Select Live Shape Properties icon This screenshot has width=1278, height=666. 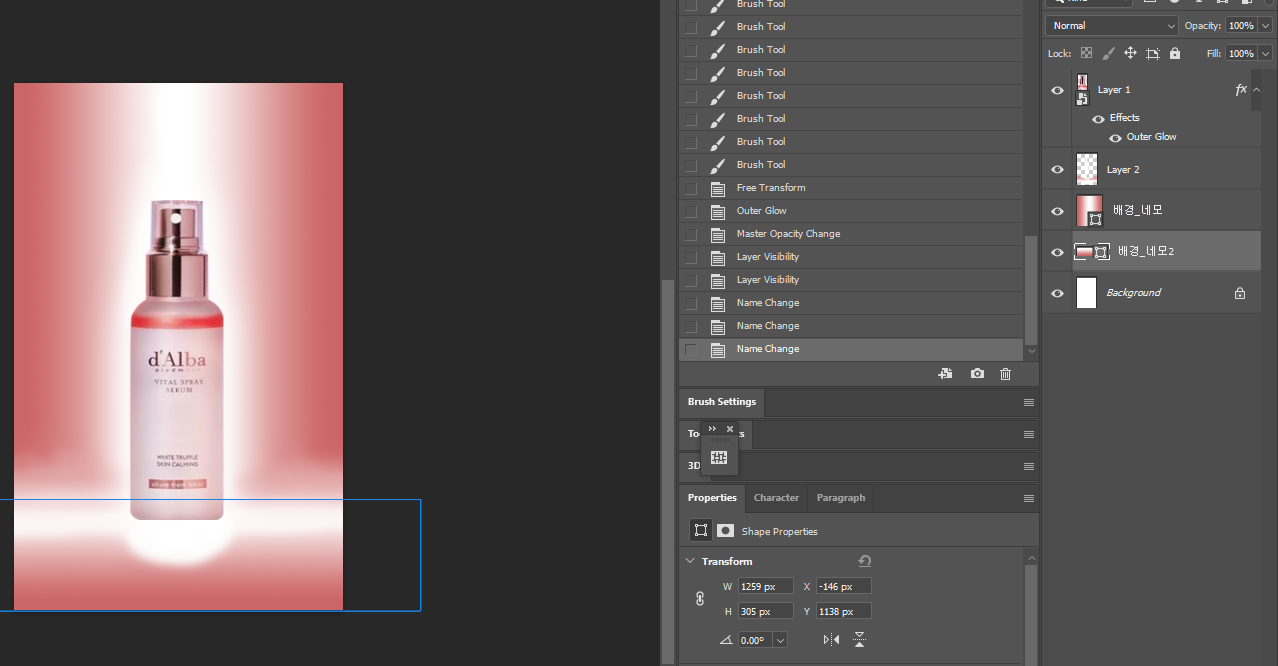pos(701,531)
